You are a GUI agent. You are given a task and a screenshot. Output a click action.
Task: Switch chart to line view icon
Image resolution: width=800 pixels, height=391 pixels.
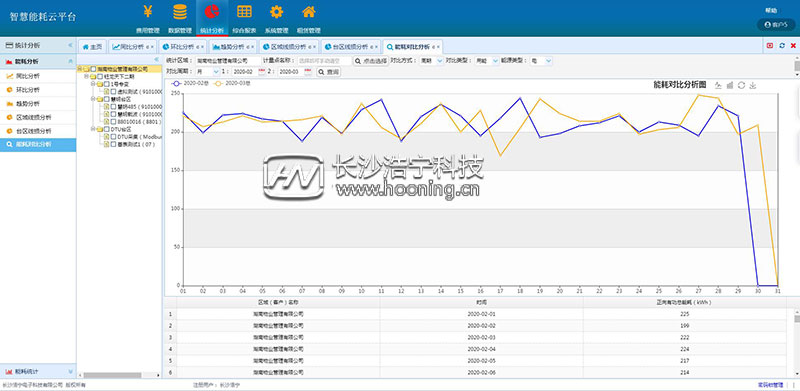(718, 85)
